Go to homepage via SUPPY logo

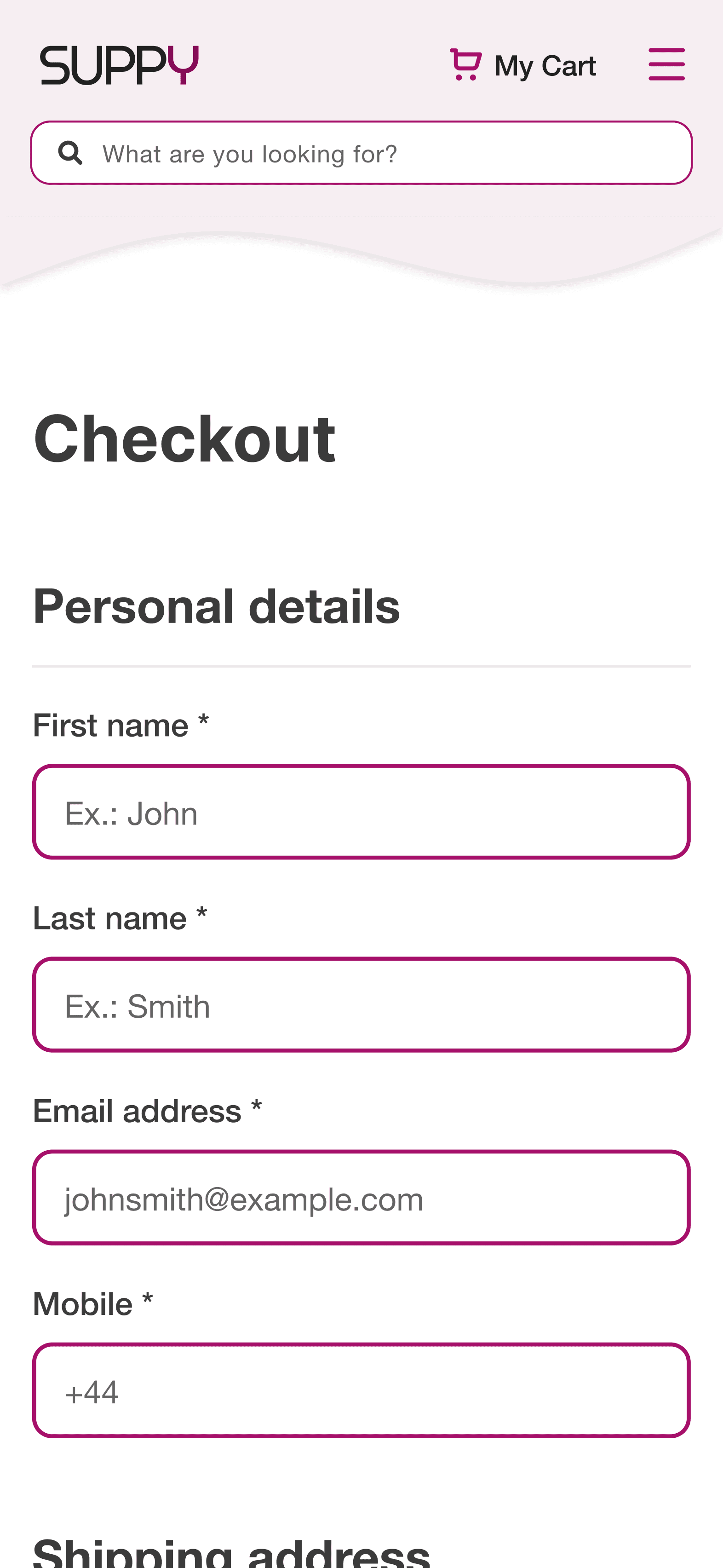(x=119, y=65)
